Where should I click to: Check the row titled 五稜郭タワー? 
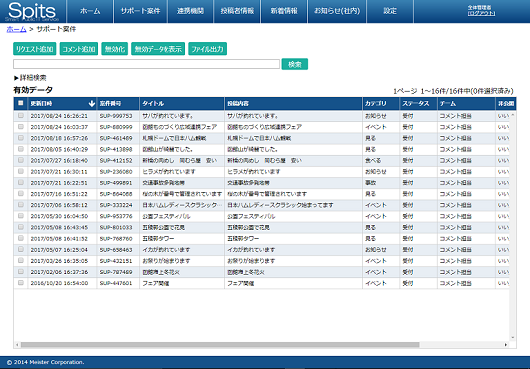[x=21, y=238]
